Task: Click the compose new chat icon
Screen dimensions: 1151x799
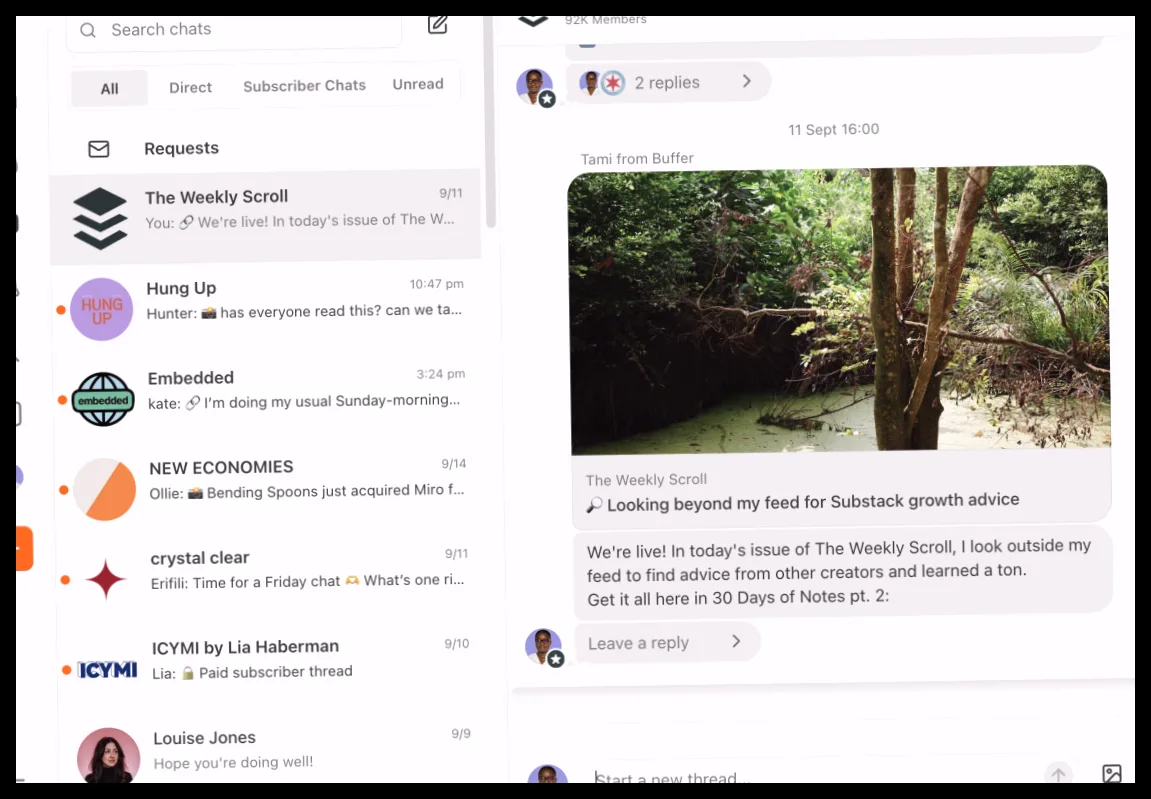Action: (437, 25)
